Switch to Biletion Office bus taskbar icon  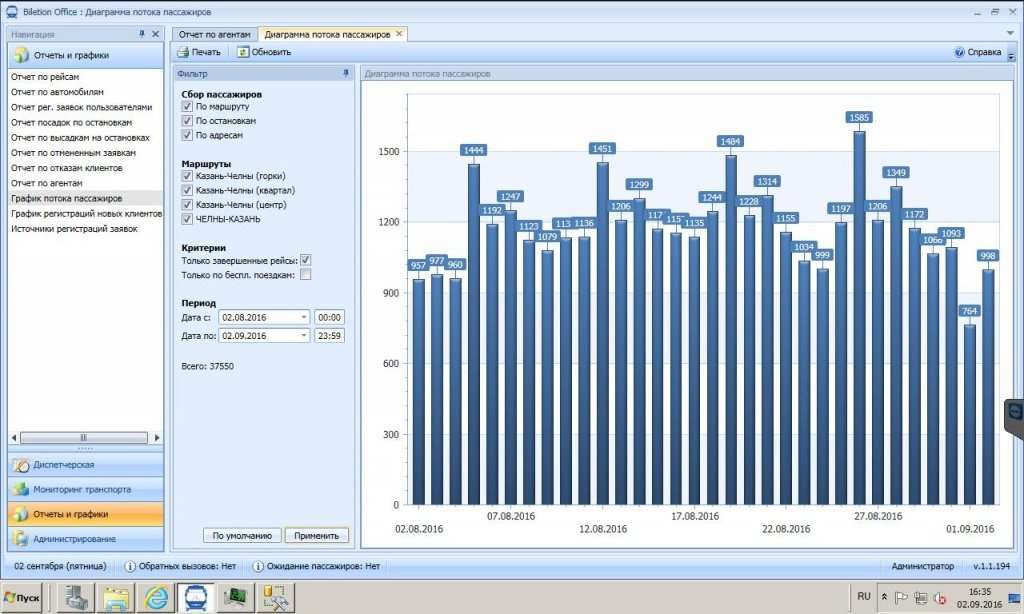click(x=196, y=598)
